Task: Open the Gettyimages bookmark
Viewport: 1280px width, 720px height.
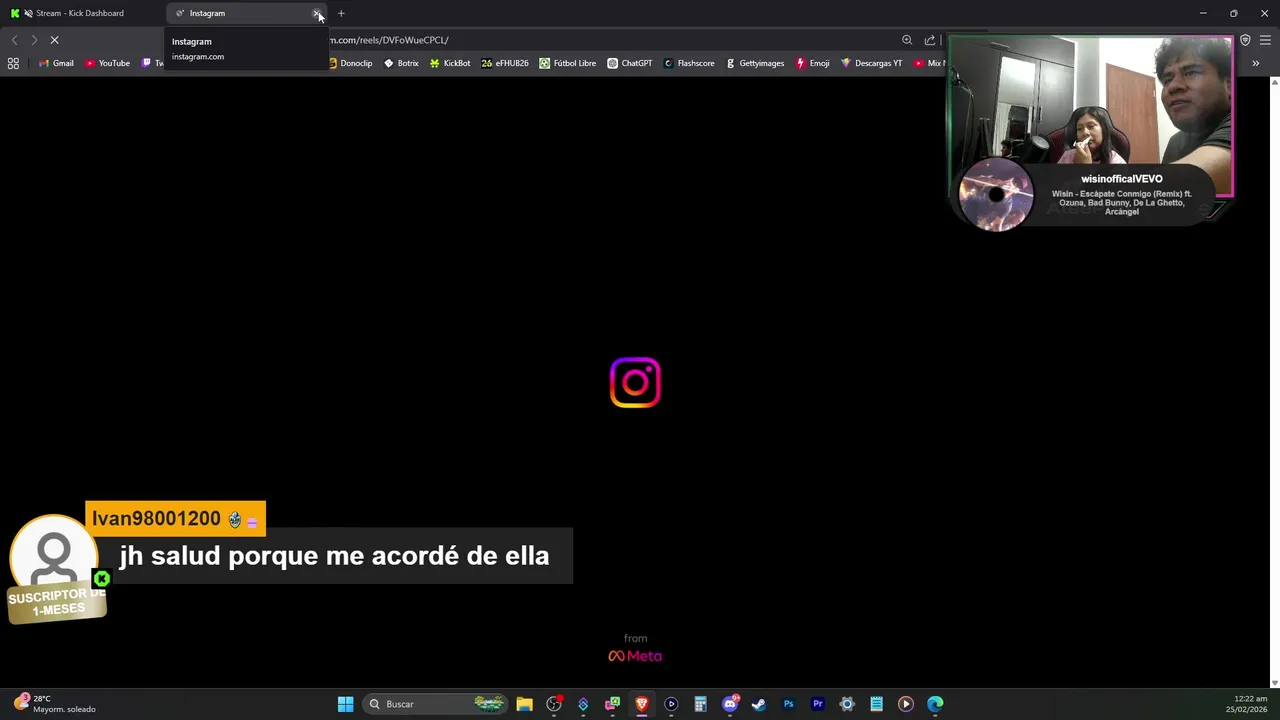Action: [x=755, y=63]
